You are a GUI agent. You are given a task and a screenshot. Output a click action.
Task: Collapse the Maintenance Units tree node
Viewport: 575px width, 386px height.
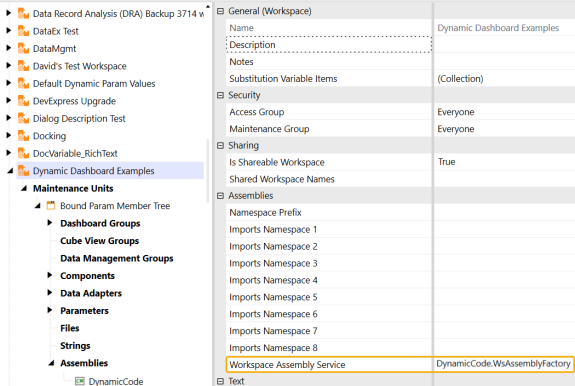pos(24,188)
